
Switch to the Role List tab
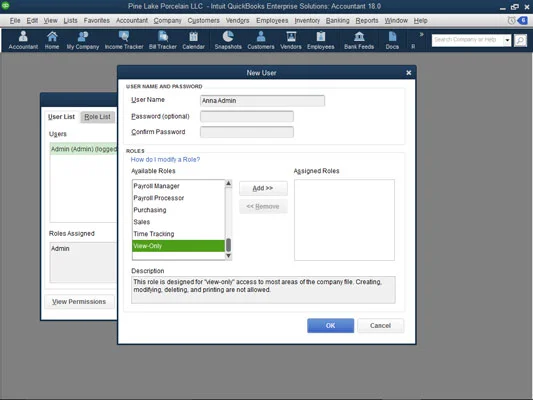pyautogui.click(x=98, y=117)
